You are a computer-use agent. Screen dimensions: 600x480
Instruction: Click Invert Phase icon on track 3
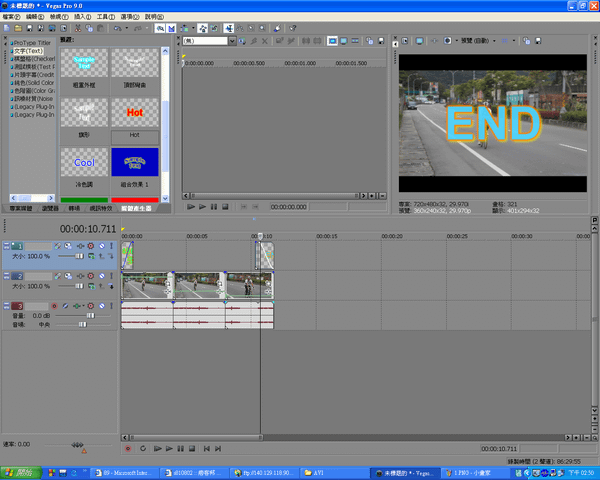pos(65,306)
